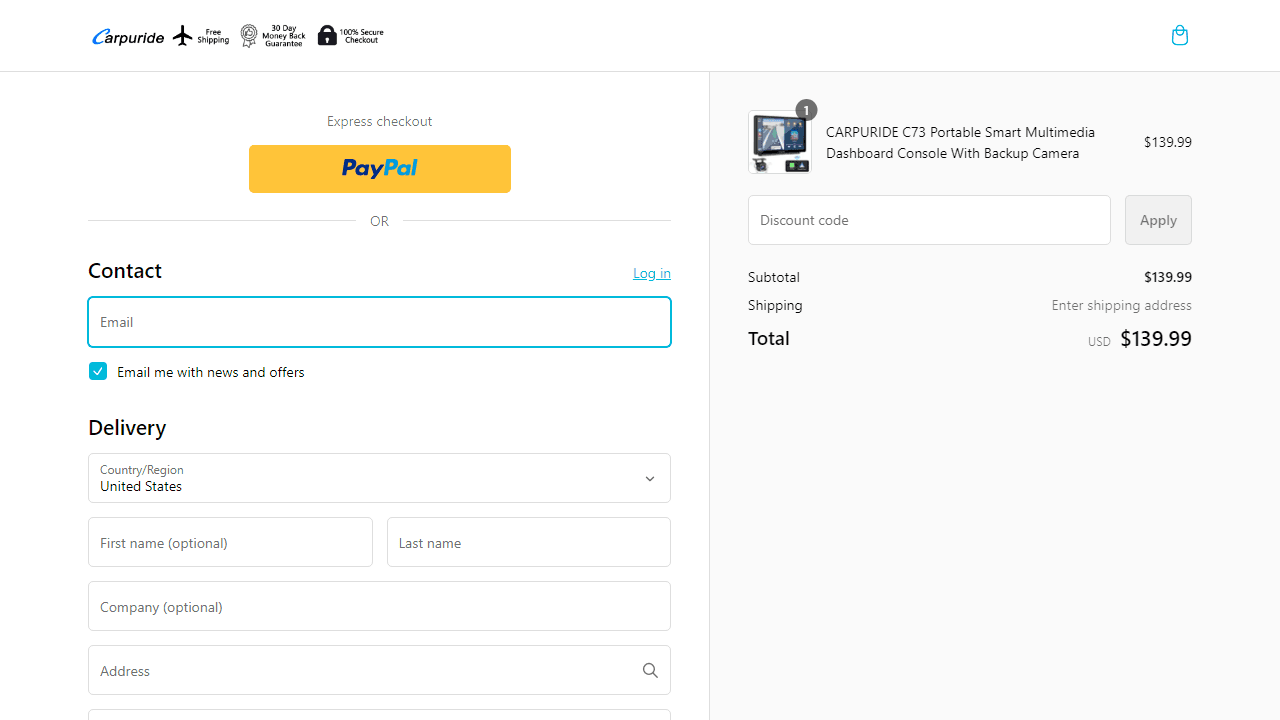Click the Apply discount button
This screenshot has height=720, width=1280.
click(1158, 220)
